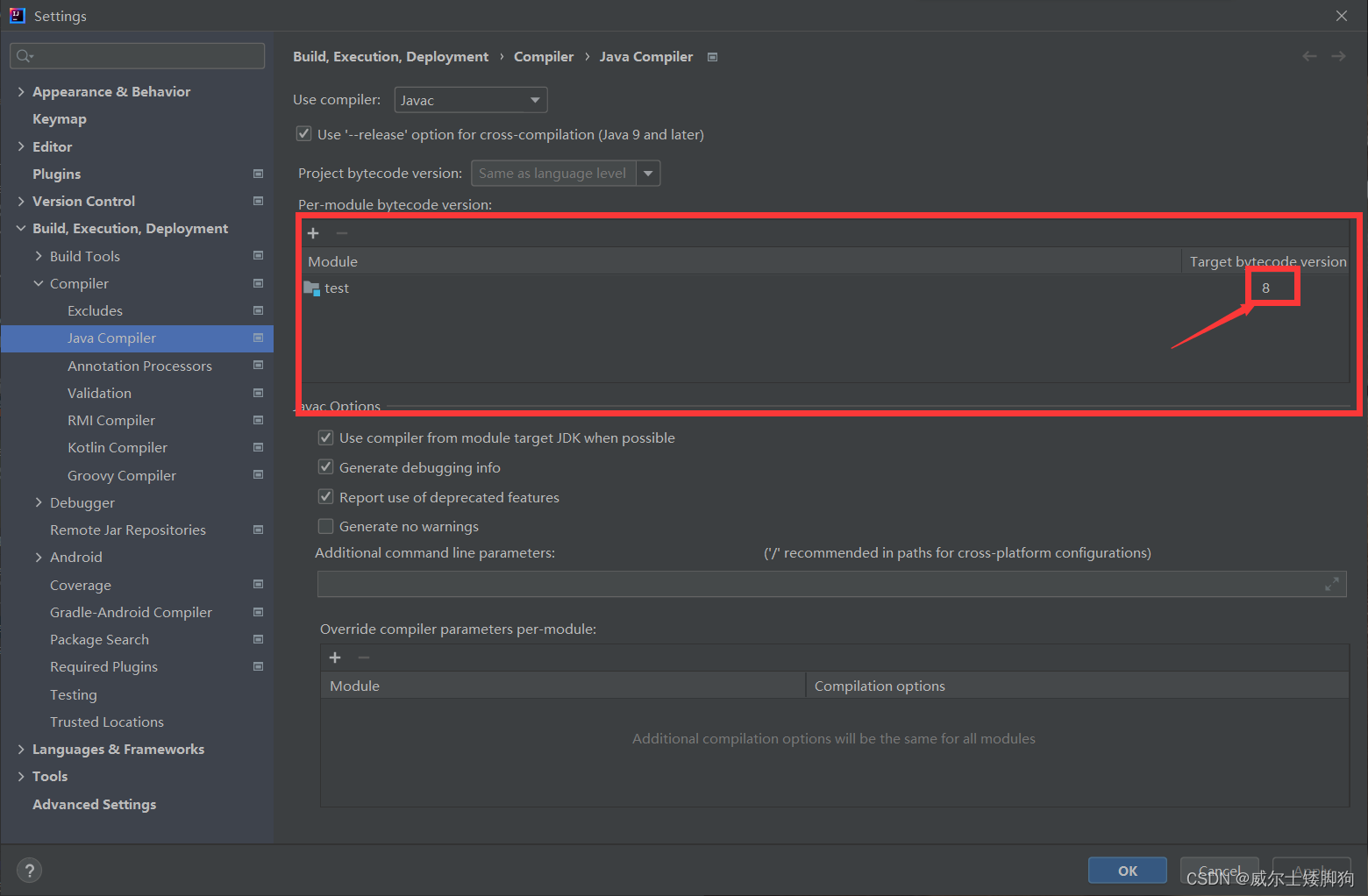Viewport: 1368px width, 896px height.
Task: Click project-level icon beside Gradle-Android Compiler
Action: [x=258, y=612]
